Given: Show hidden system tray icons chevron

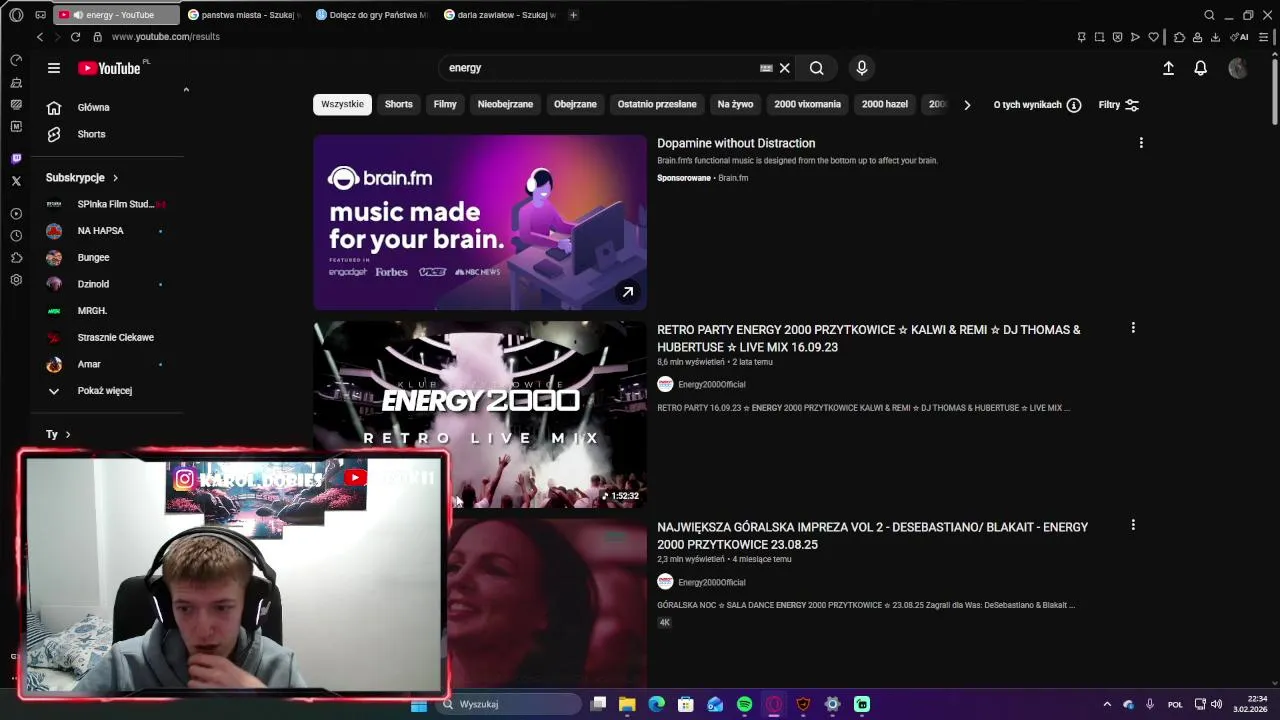Looking at the screenshot, I should [1107, 704].
